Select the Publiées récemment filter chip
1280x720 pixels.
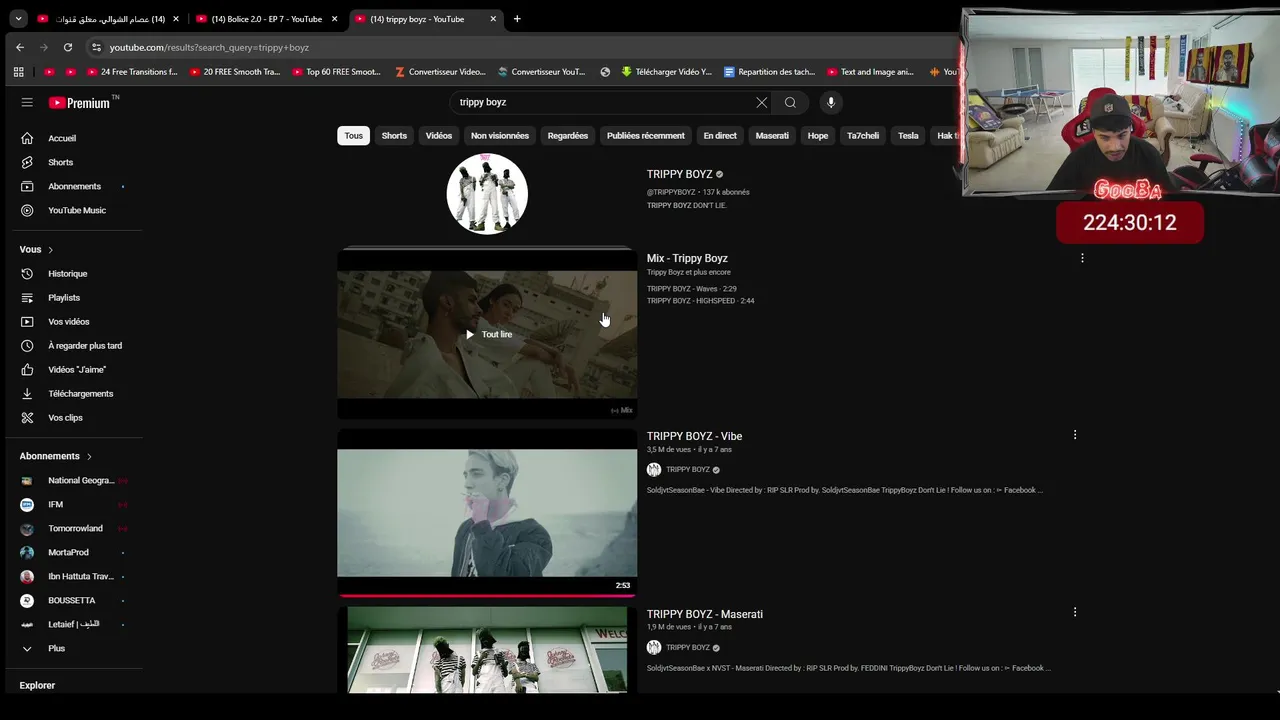point(646,136)
